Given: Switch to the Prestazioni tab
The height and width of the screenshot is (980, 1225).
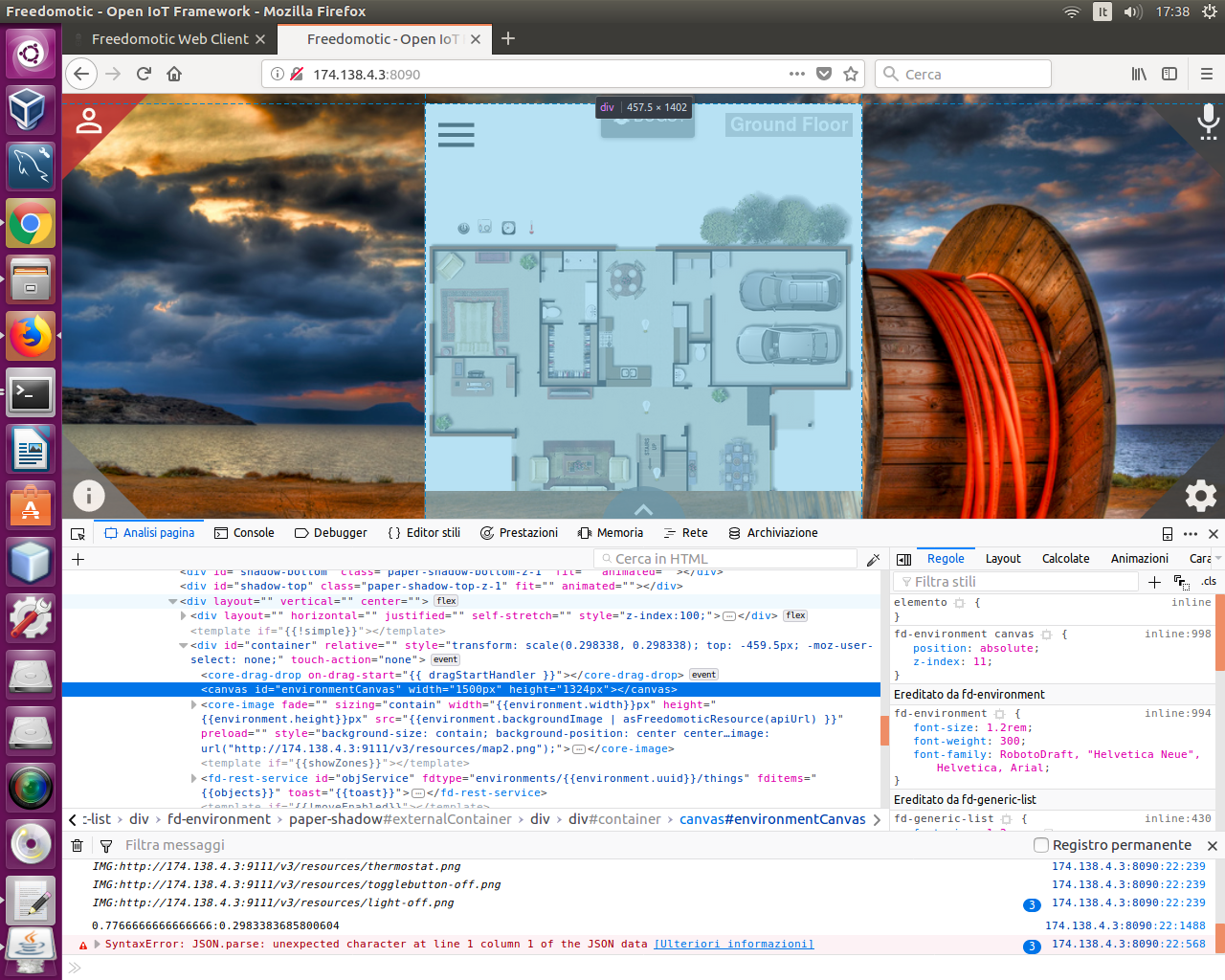Looking at the screenshot, I should (519, 533).
